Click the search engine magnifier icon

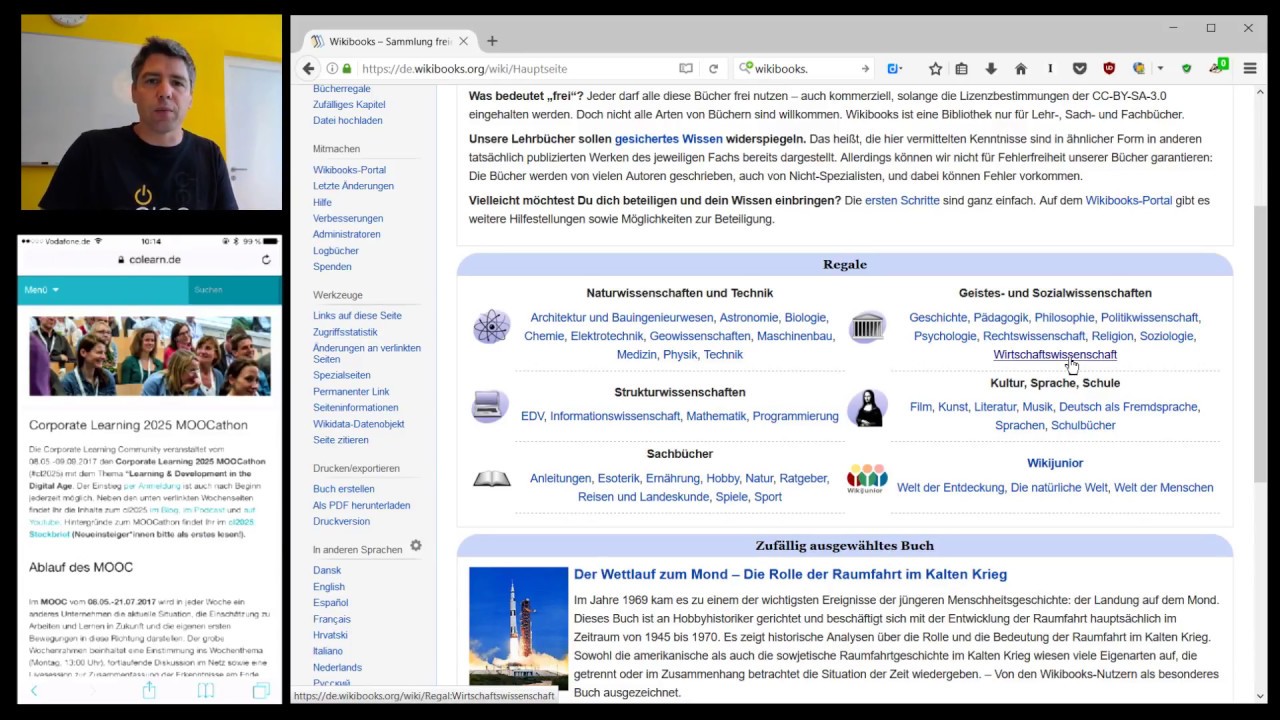coord(745,69)
